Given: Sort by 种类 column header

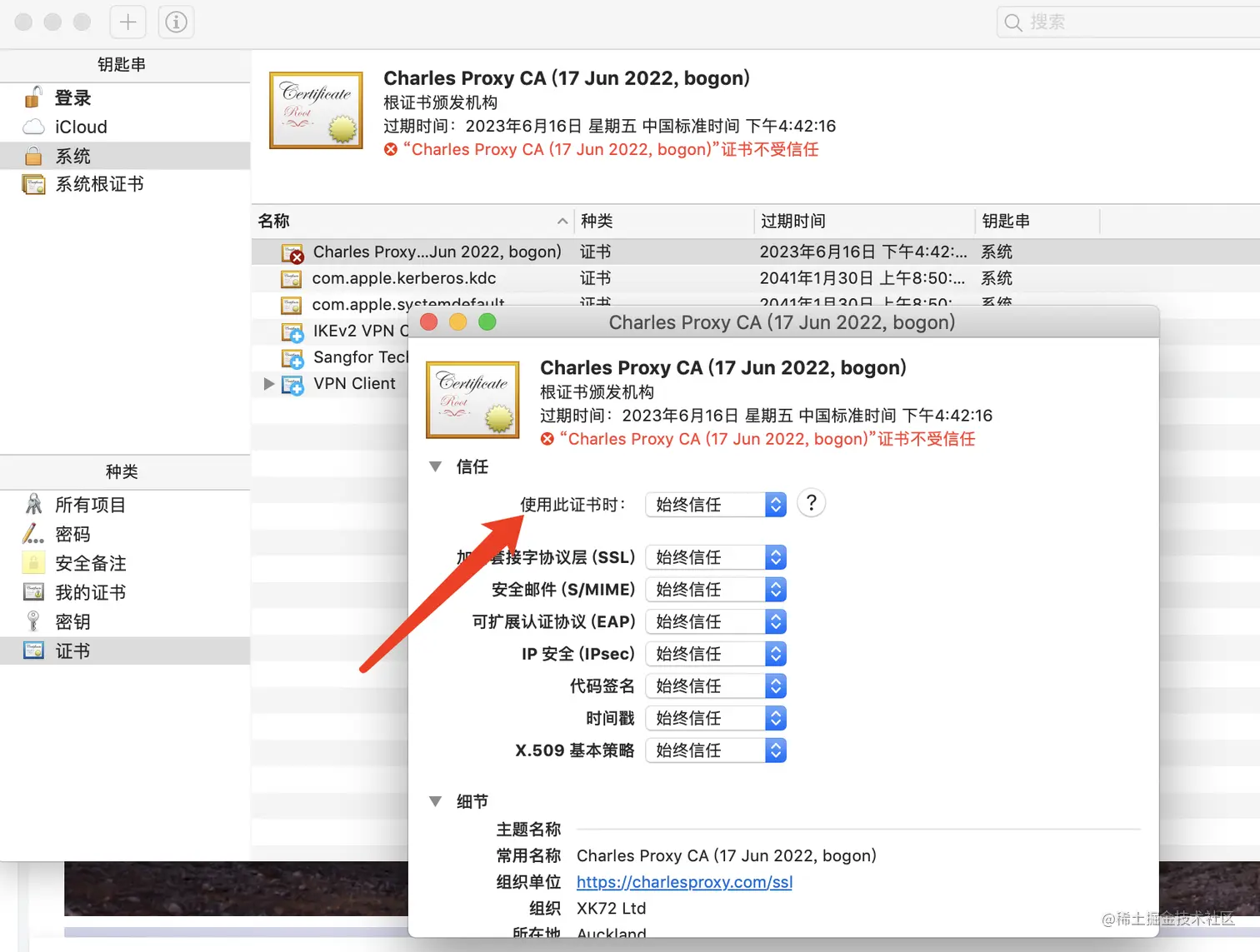Looking at the screenshot, I should [x=665, y=221].
